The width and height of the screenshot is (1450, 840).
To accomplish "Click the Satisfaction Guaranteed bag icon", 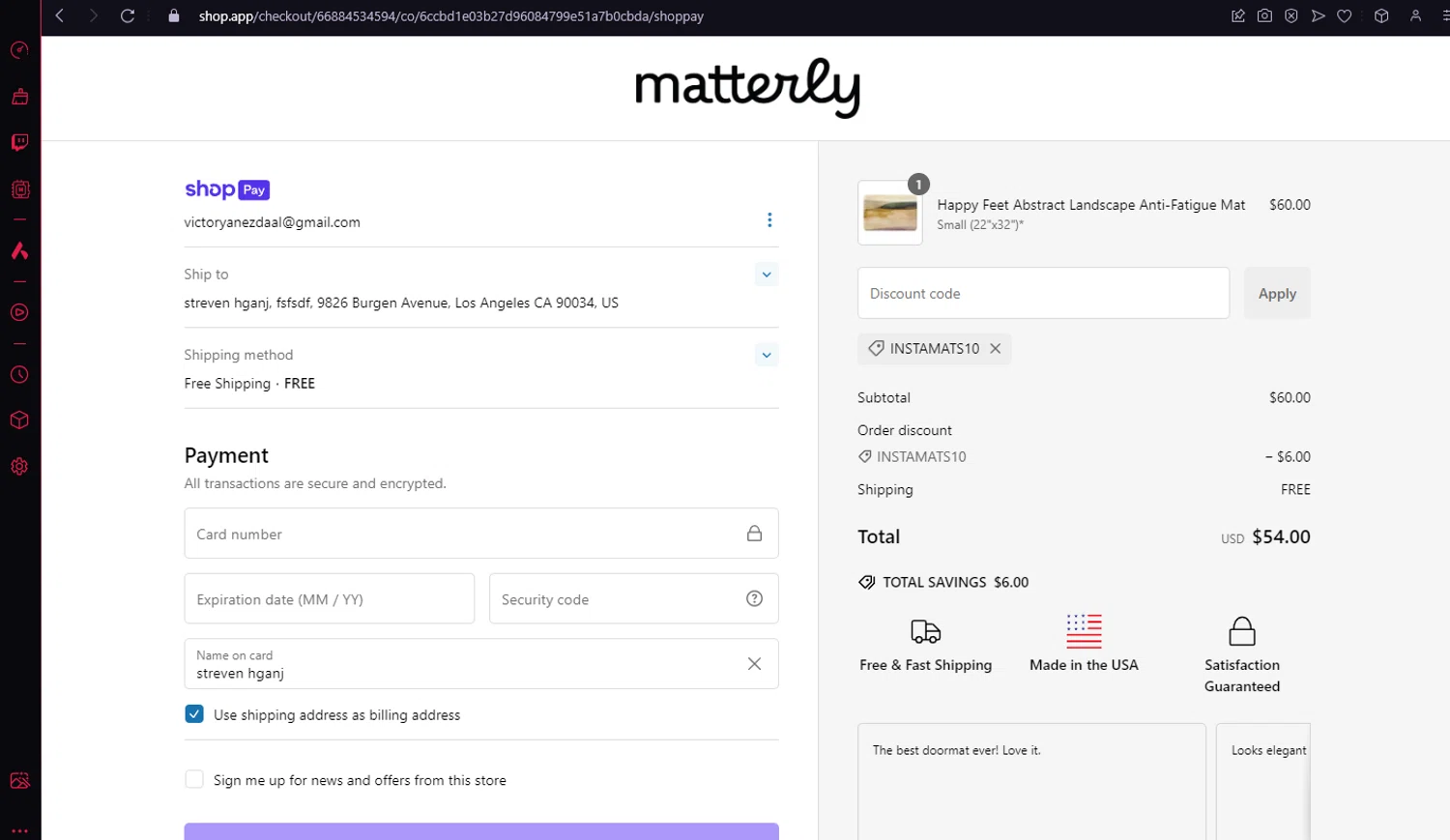I will [1242, 631].
